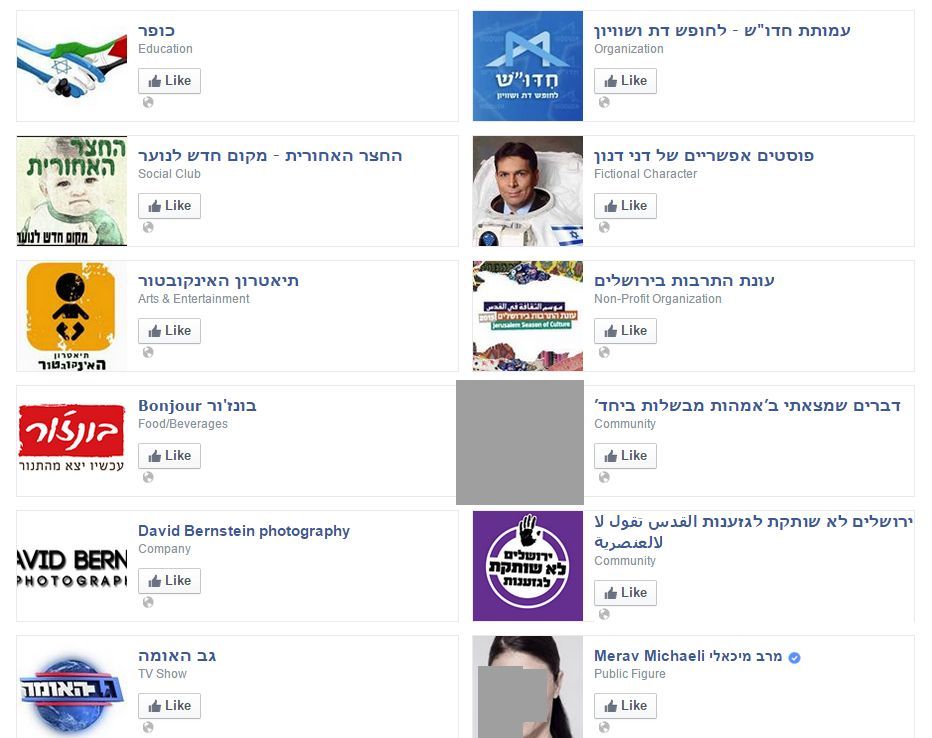932x738 pixels.
Task: Like the David Bernstein photography page
Action: click(x=169, y=581)
